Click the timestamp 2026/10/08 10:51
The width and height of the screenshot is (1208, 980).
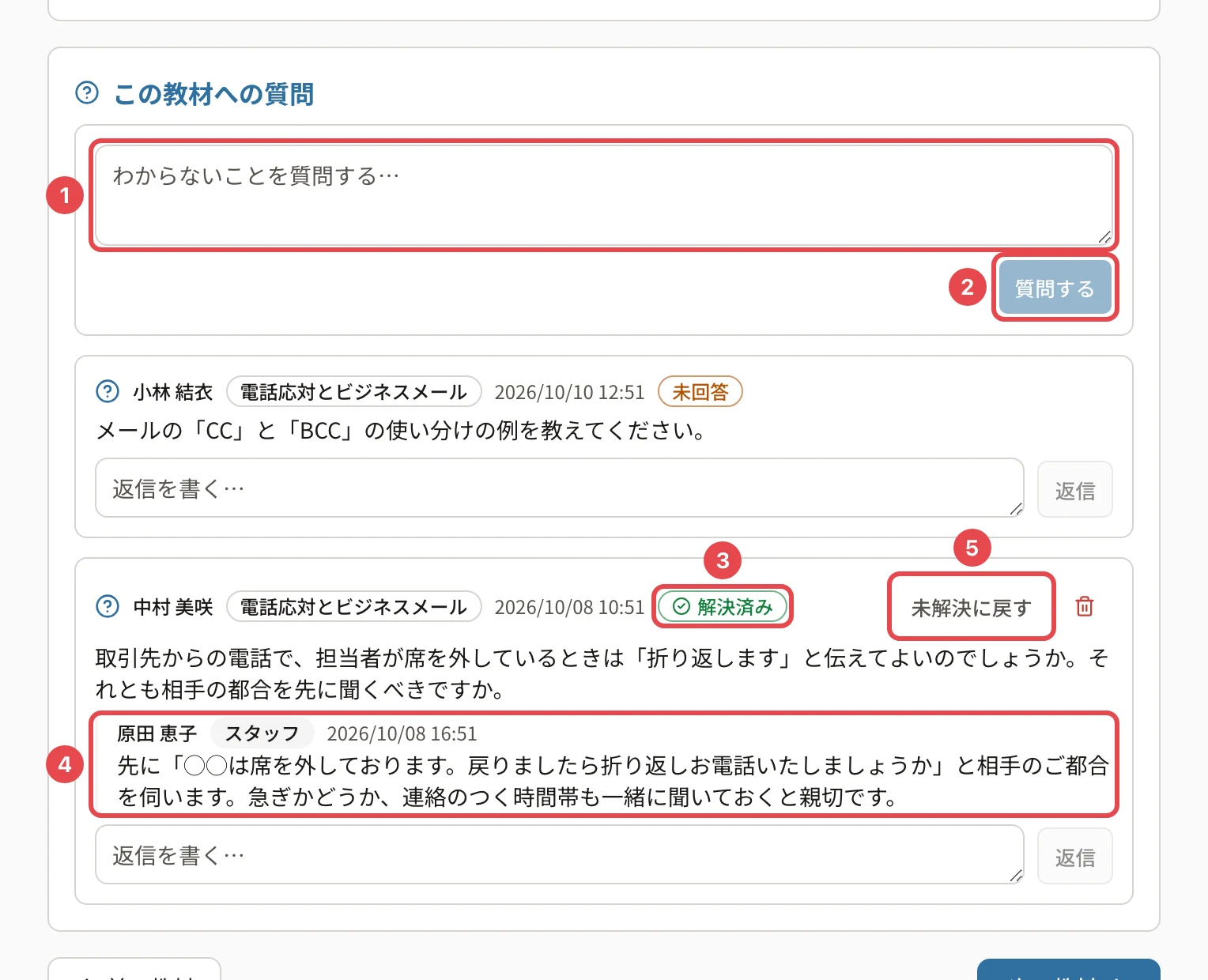click(x=570, y=607)
